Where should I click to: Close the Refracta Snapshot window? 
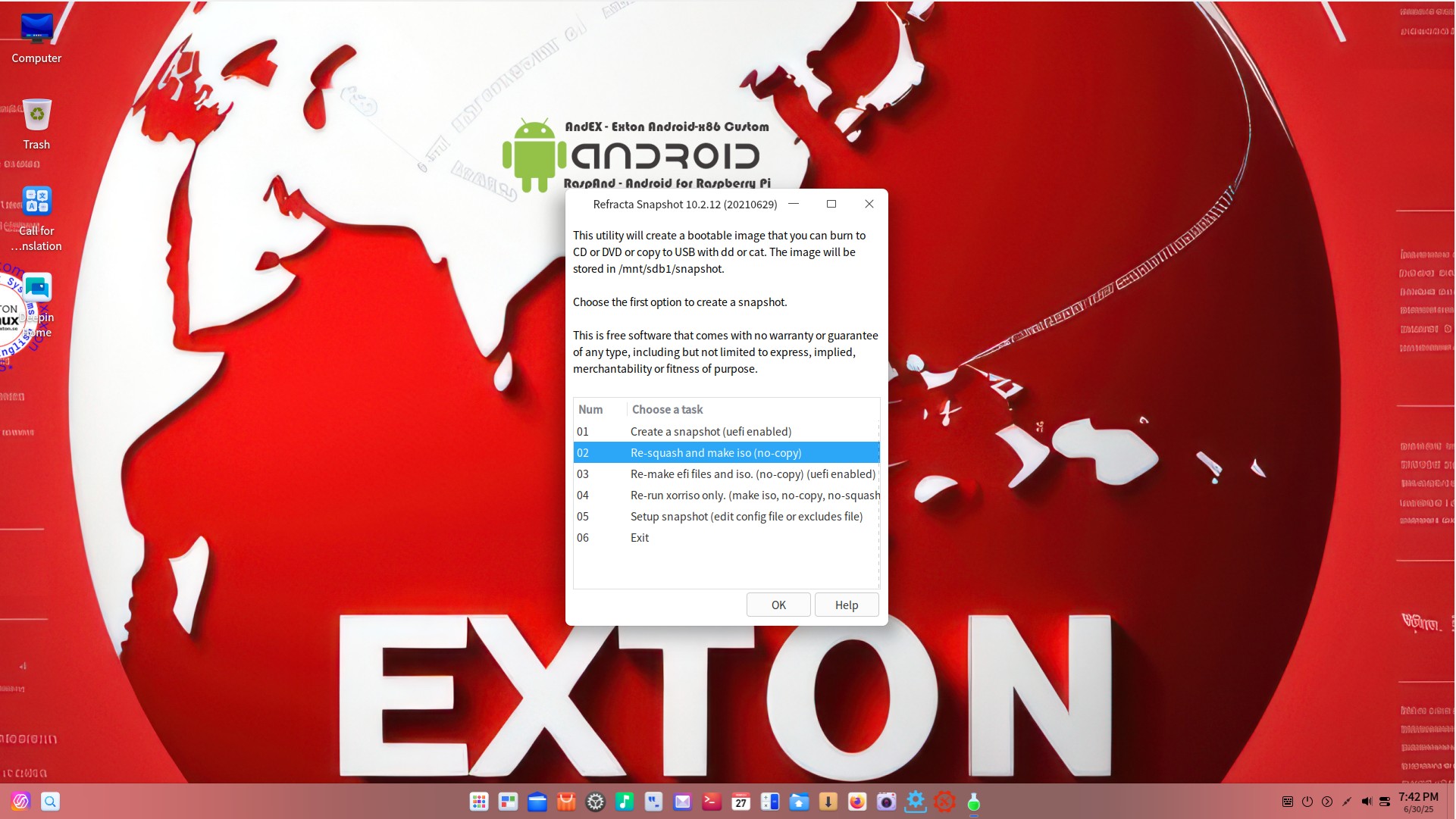tap(869, 204)
